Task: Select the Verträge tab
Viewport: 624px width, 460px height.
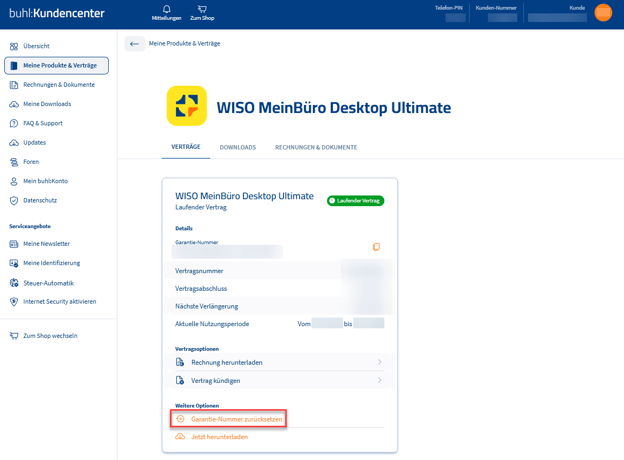Action: 186,147
